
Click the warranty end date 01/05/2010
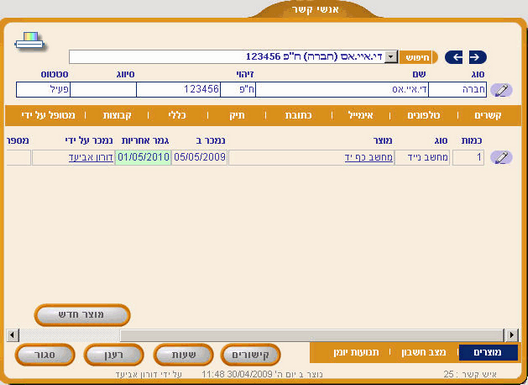pyautogui.click(x=143, y=158)
